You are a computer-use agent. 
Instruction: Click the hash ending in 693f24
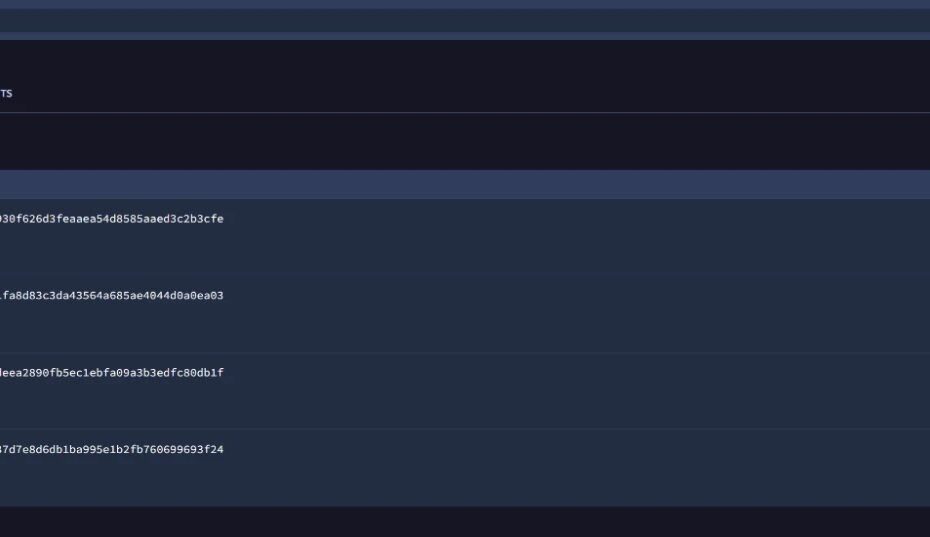[x=110, y=450]
